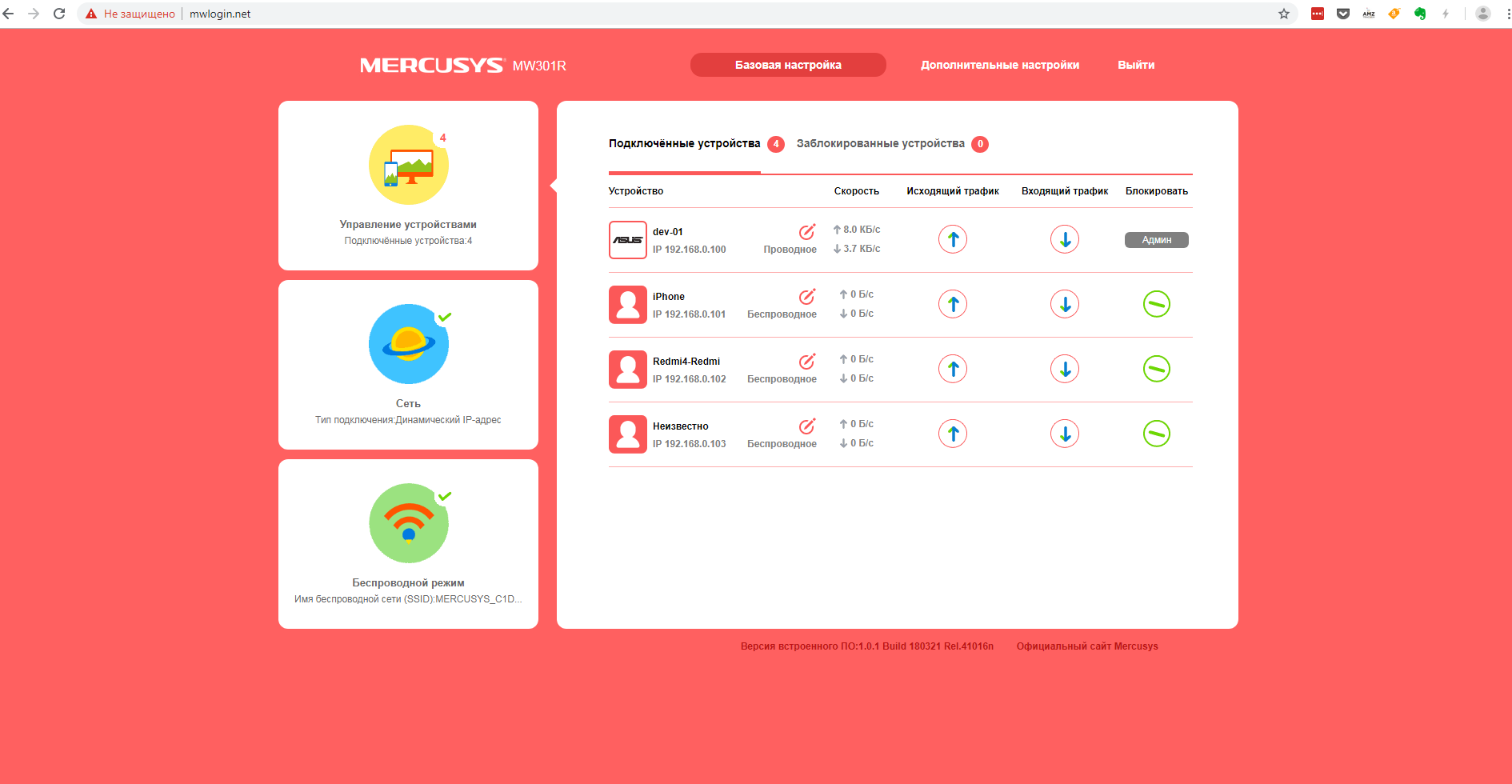Click the Входящий трафик column header
Image resolution: width=1512 pixels, height=784 pixels.
1065,191
